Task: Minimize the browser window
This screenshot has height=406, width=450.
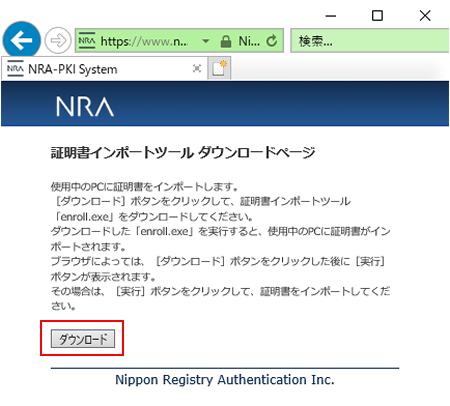Action: click(x=331, y=16)
